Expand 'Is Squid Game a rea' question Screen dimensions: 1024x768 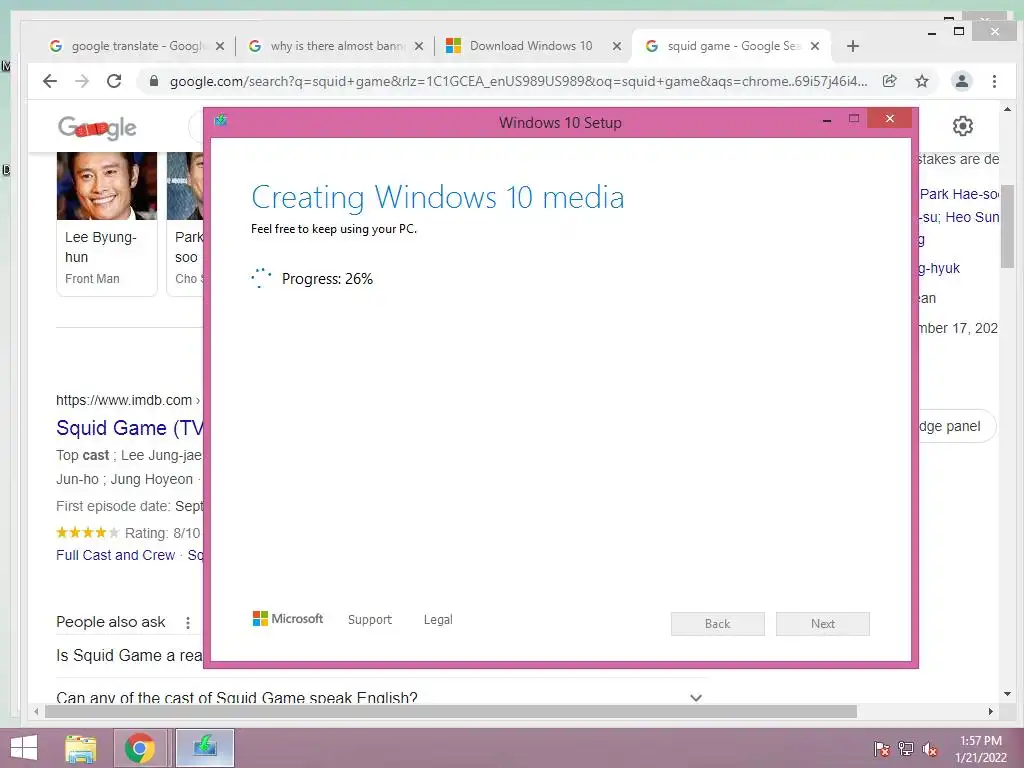point(129,655)
